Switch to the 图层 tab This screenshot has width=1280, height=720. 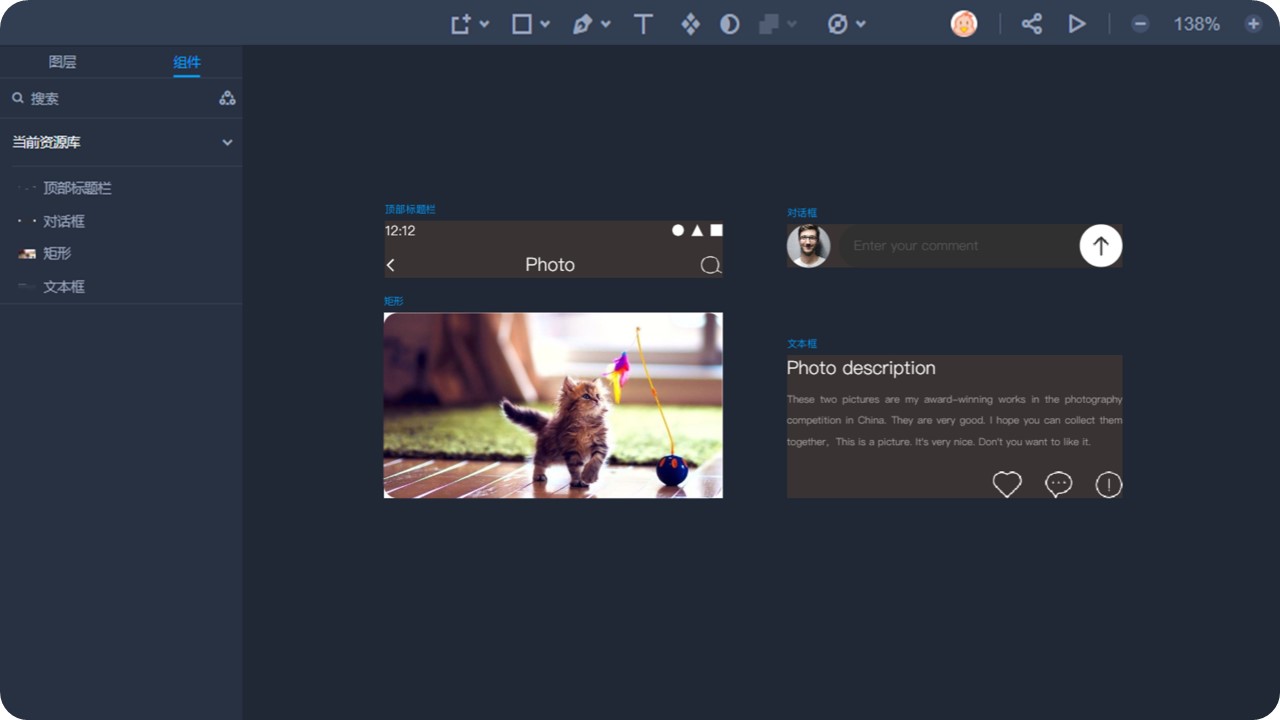coord(62,62)
